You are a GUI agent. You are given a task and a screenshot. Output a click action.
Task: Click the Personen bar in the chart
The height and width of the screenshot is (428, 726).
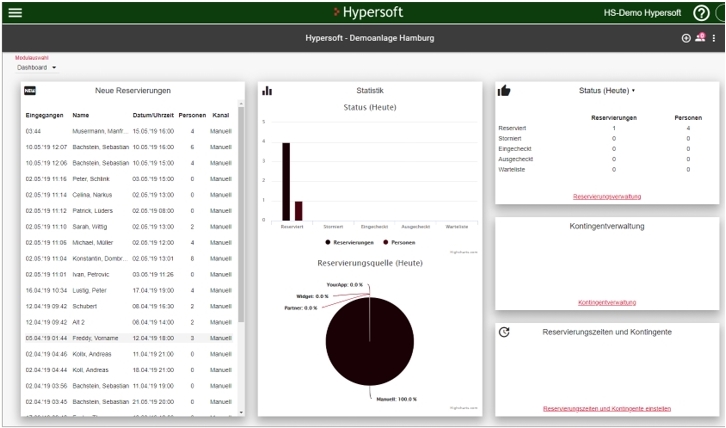(299, 211)
